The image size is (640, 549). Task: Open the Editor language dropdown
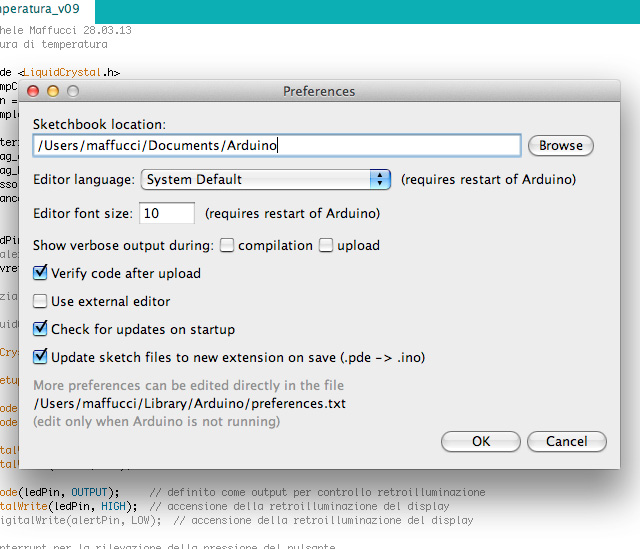pyautogui.click(x=264, y=180)
